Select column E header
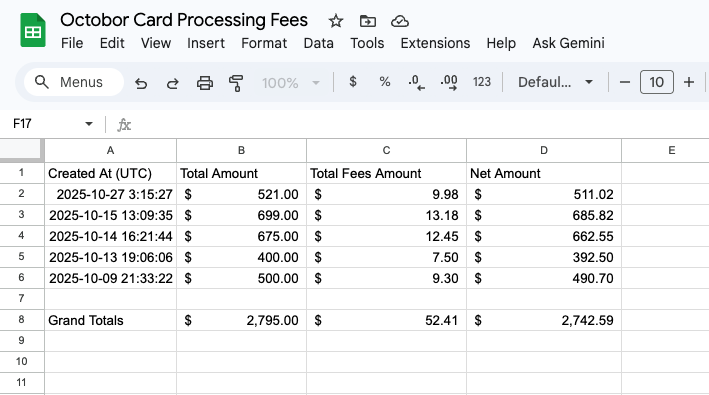709x395 pixels. click(x=666, y=150)
